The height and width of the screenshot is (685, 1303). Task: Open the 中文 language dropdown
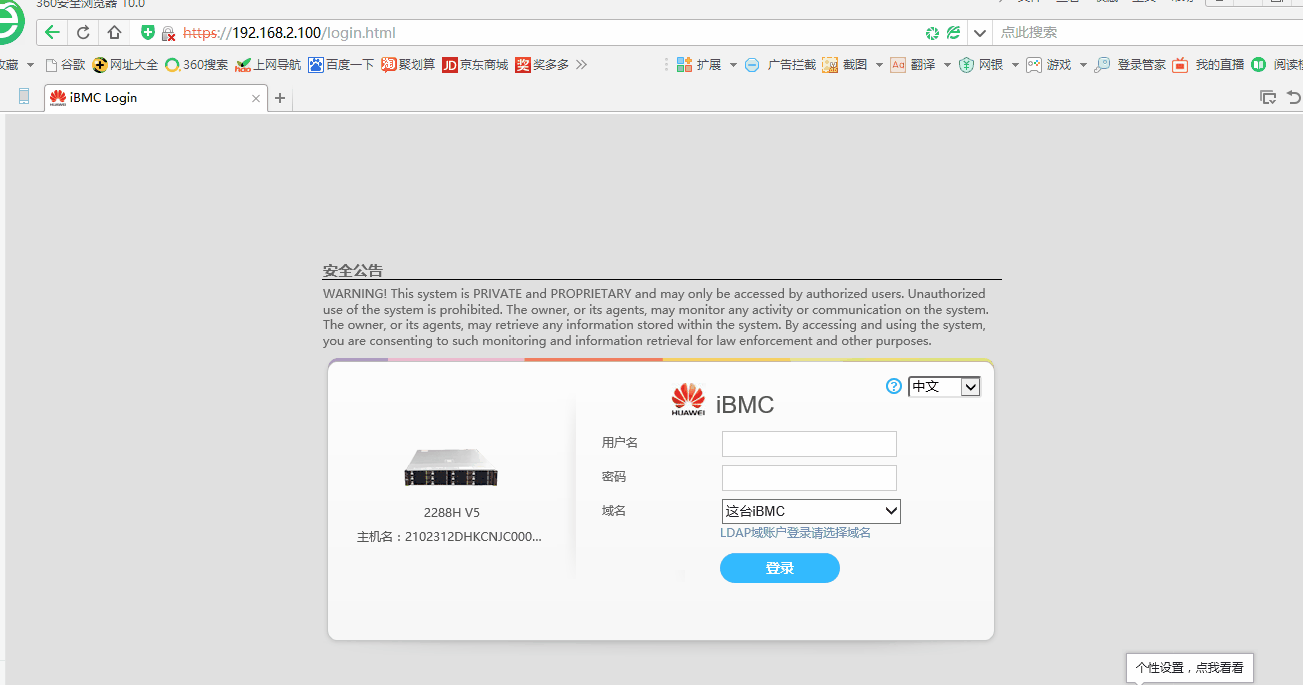(x=944, y=386)
